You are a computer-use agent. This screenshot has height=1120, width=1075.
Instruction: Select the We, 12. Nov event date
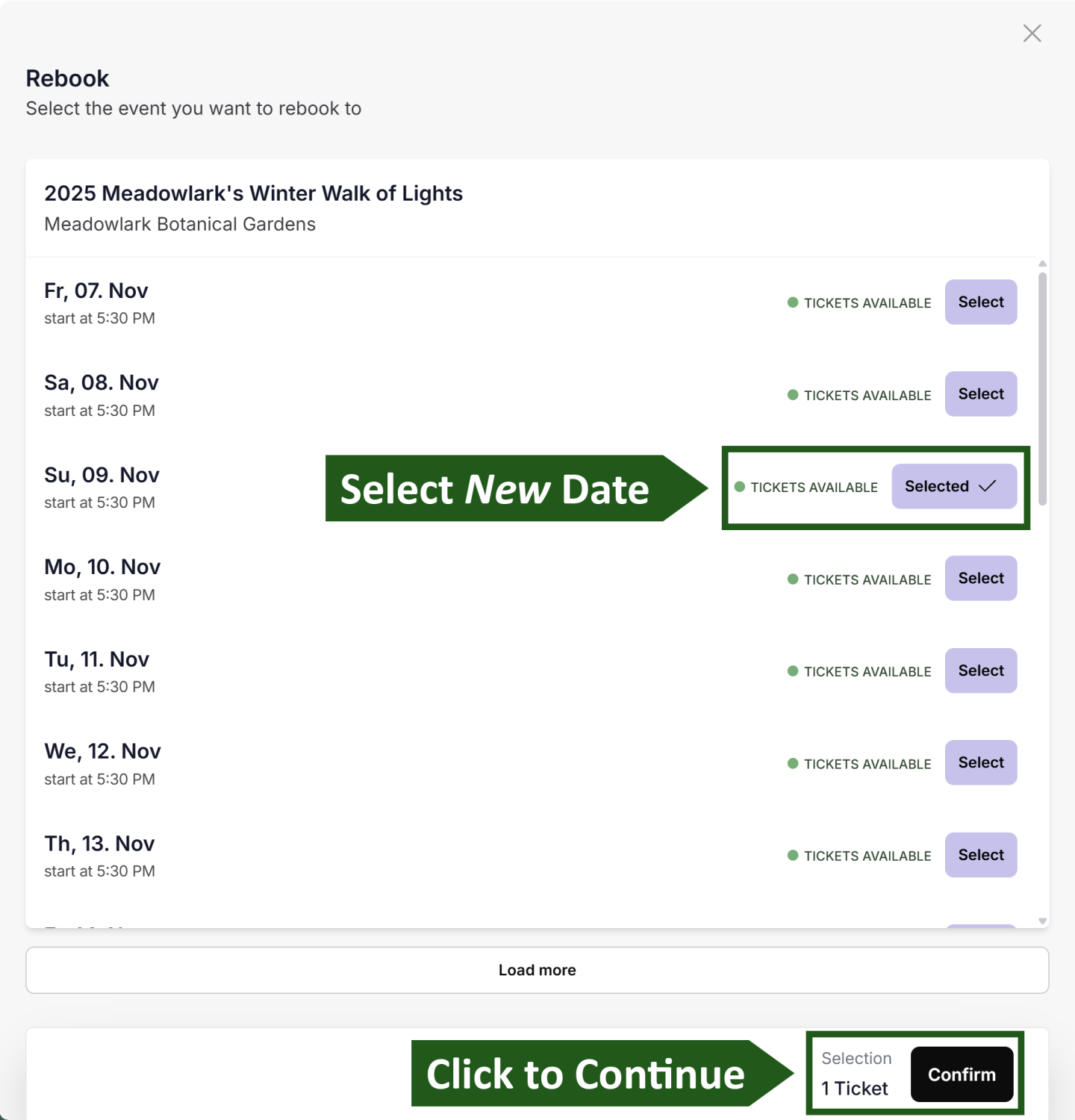click(980, 762)
